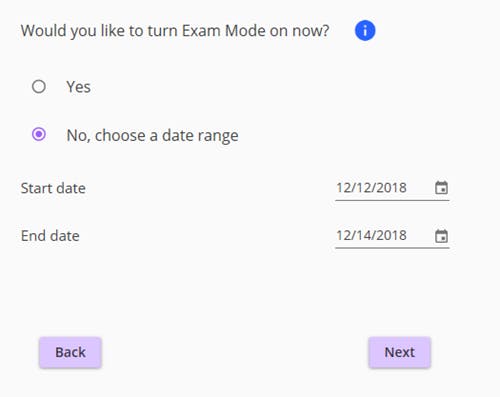Select the Yes radio button
The image size is (500, 397).
[39, 87]
